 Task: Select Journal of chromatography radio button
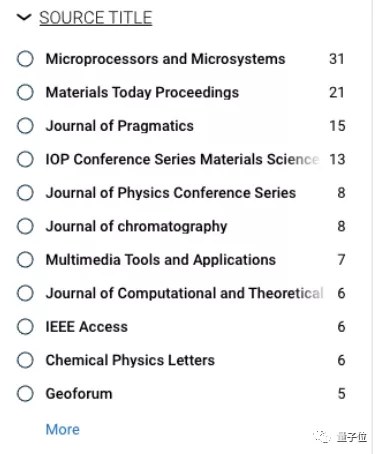coord(25,226)
